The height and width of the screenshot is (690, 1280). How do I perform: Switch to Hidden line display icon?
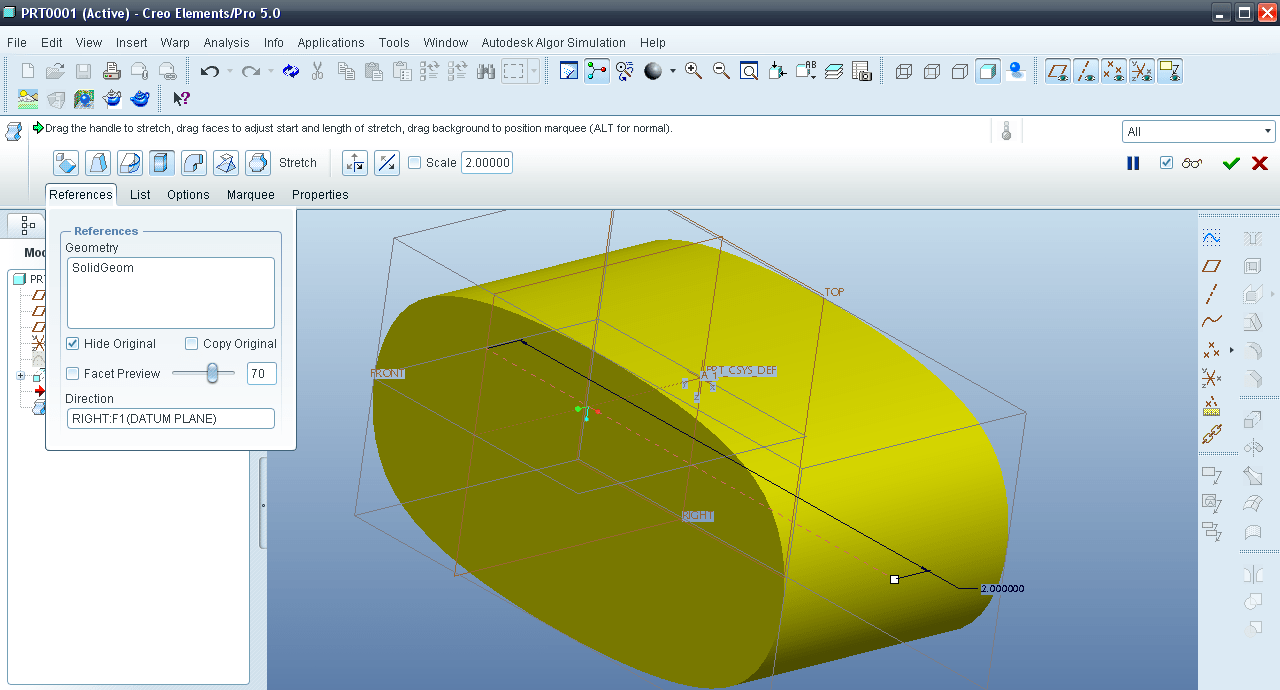(932, 71)
